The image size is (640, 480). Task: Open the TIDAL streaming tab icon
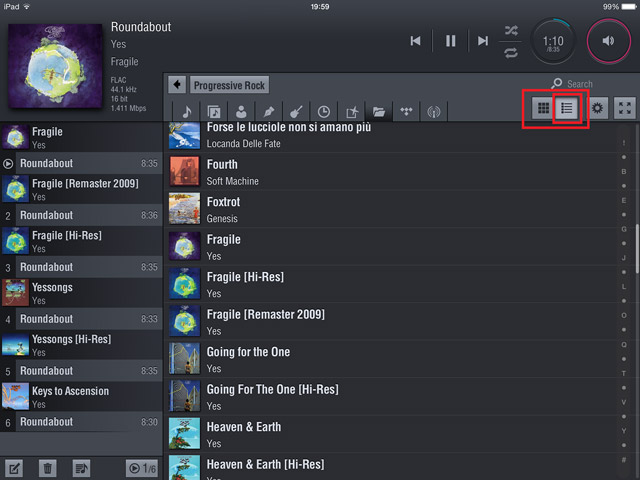[x=406, y=111]
